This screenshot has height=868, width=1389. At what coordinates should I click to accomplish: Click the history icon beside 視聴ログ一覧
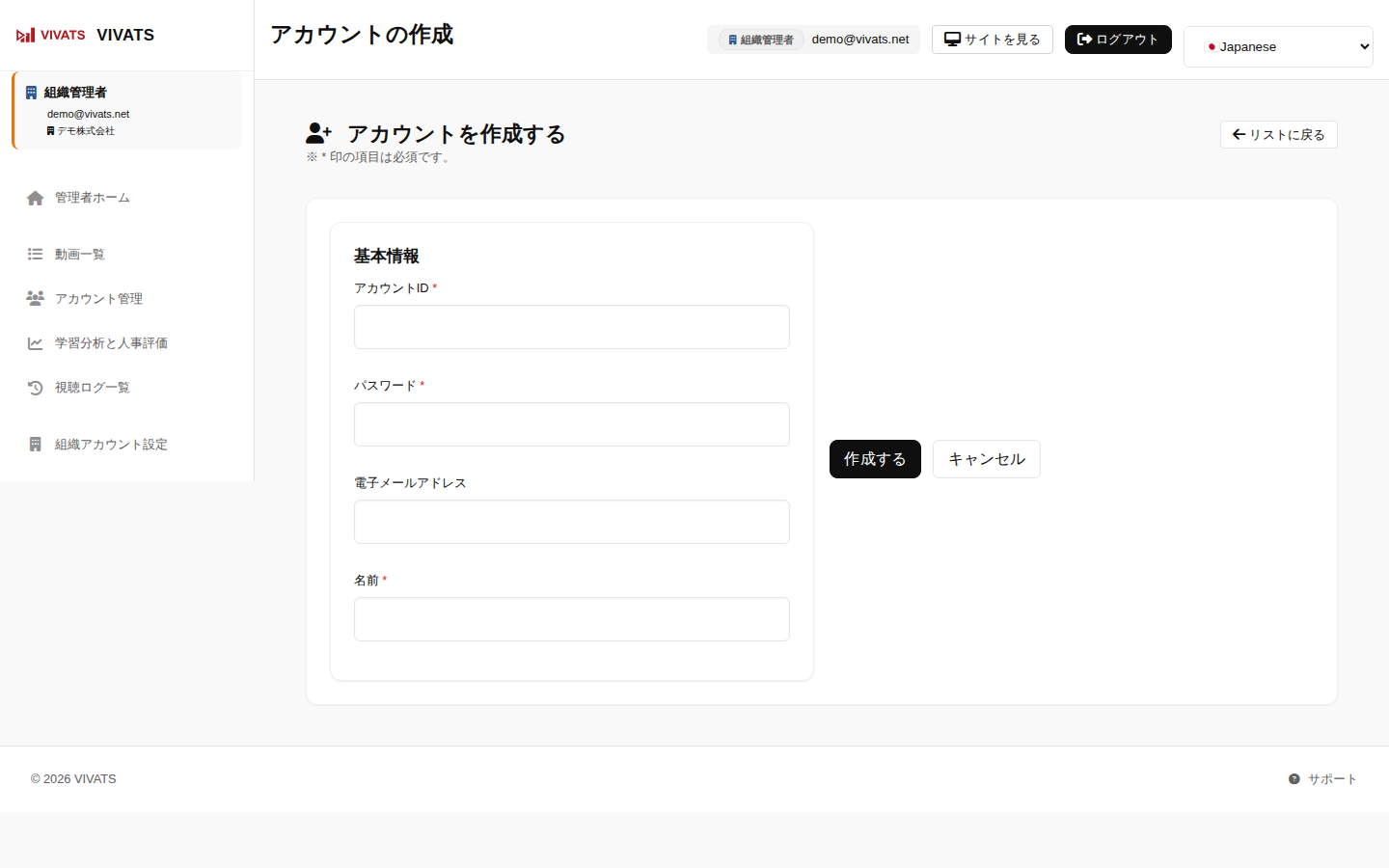[x=36, y=388]
